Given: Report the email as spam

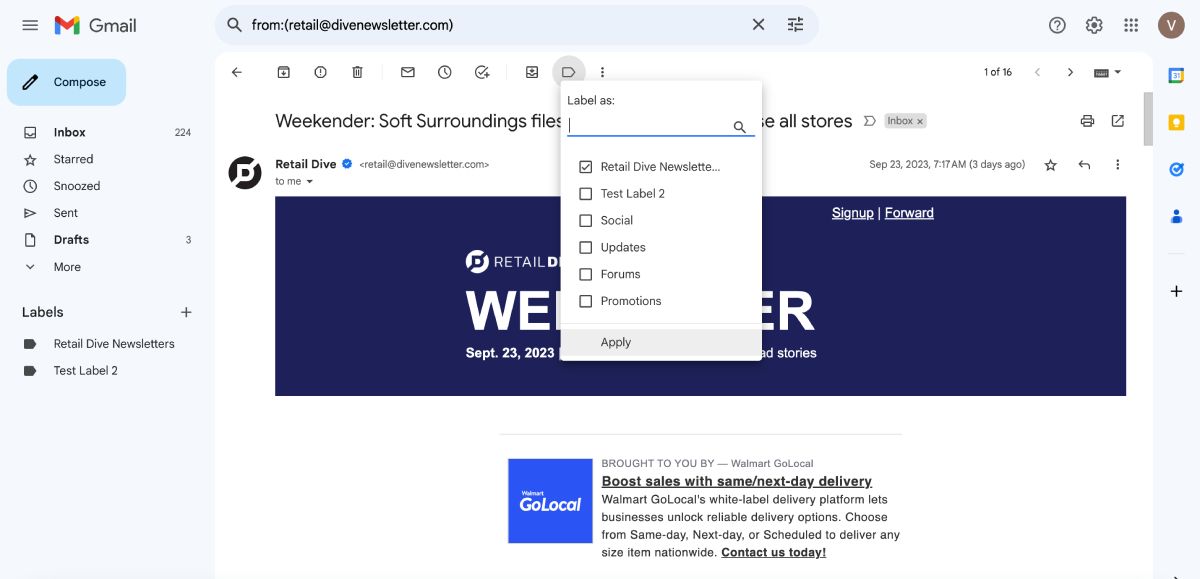Looking at the screenshot, I should pyautogui.click(x=319, y=71).
